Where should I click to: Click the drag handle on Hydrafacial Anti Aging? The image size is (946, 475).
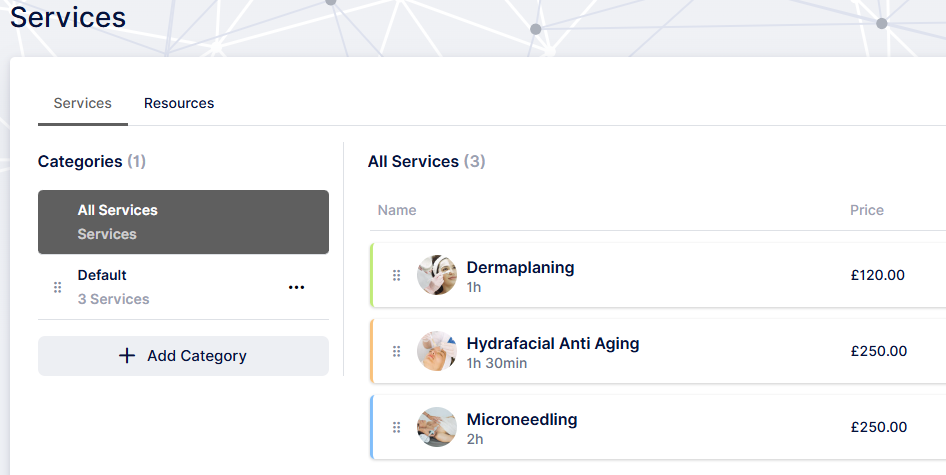(396, 351)
